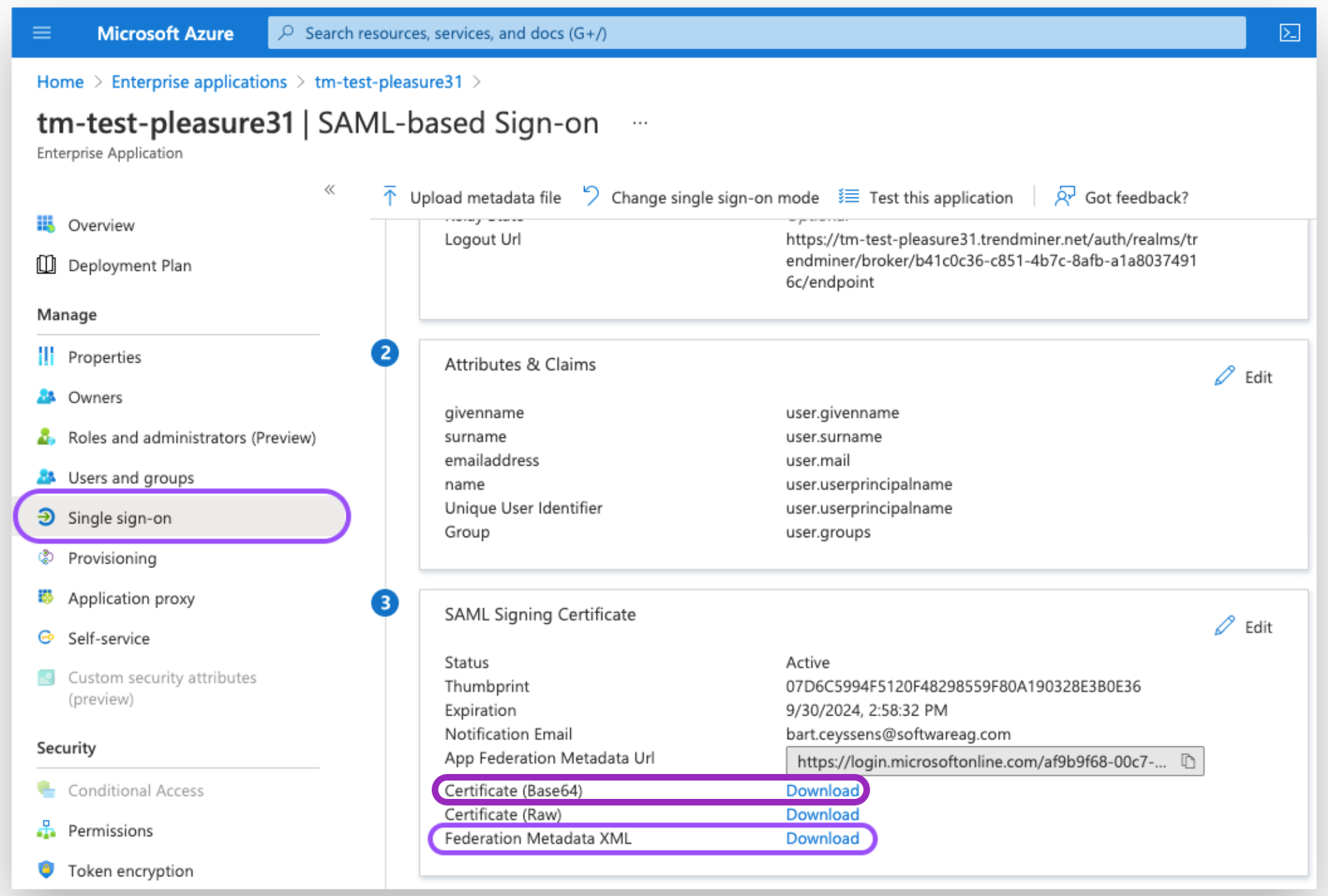This screenshot has height=896, width=1328.
Task: Navigate to Home via breadcrumb
Action: click(60, 81)
